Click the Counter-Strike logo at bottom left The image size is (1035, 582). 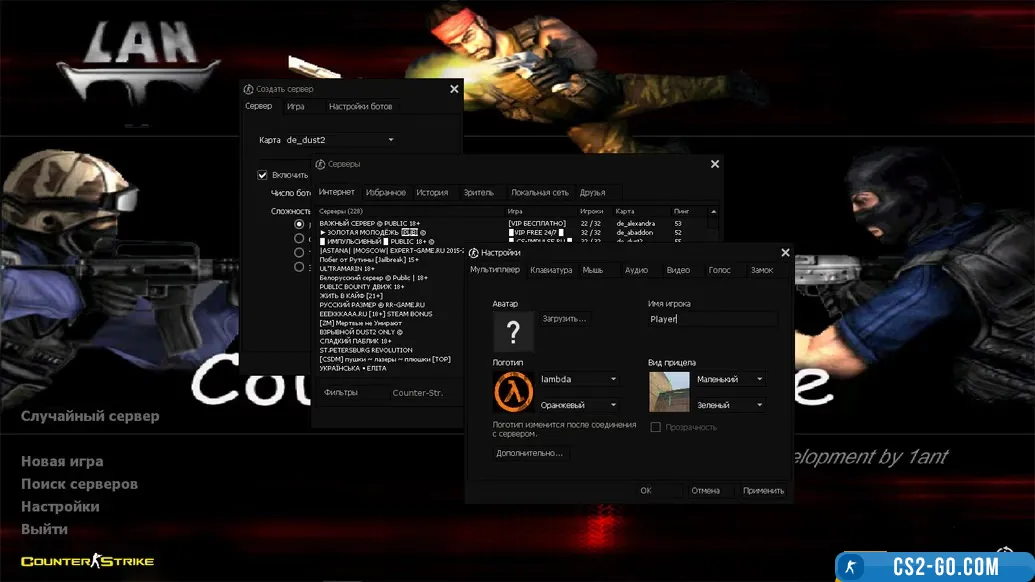click(x=88, y=561)
